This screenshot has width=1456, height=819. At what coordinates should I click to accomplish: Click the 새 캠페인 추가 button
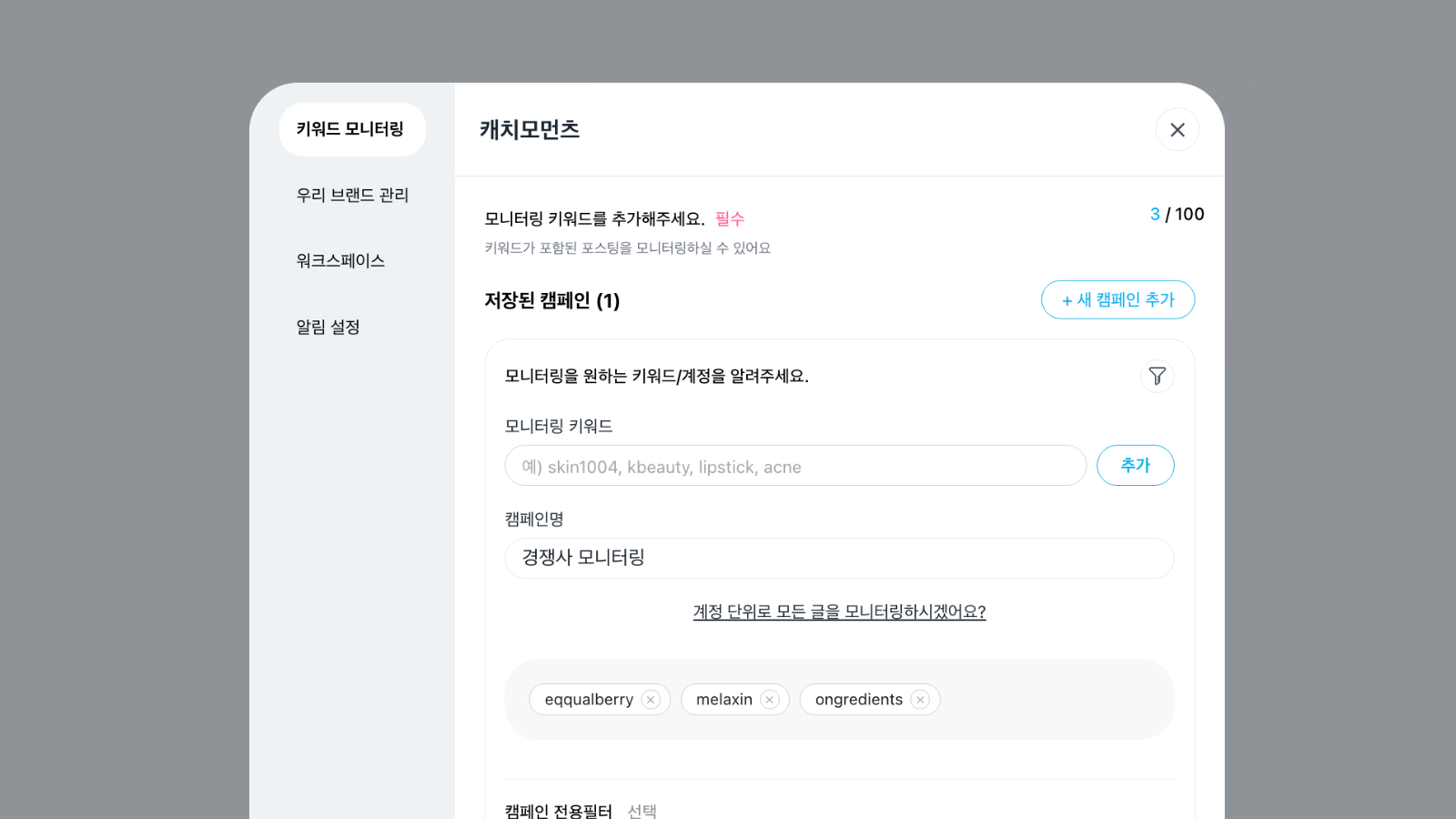click(x=1117, y=299)
